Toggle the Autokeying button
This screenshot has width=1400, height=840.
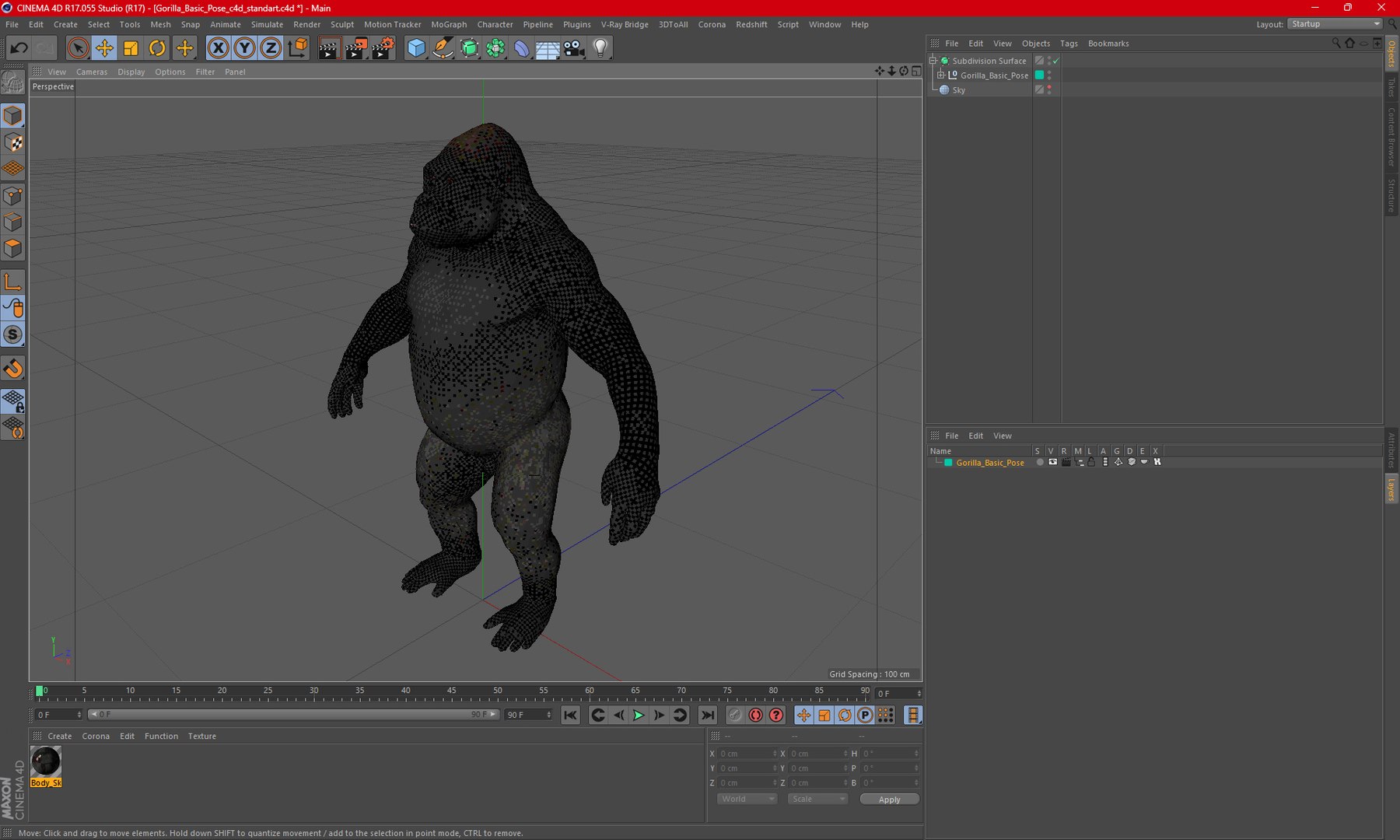pyautogui.click(x=755, y=715)
